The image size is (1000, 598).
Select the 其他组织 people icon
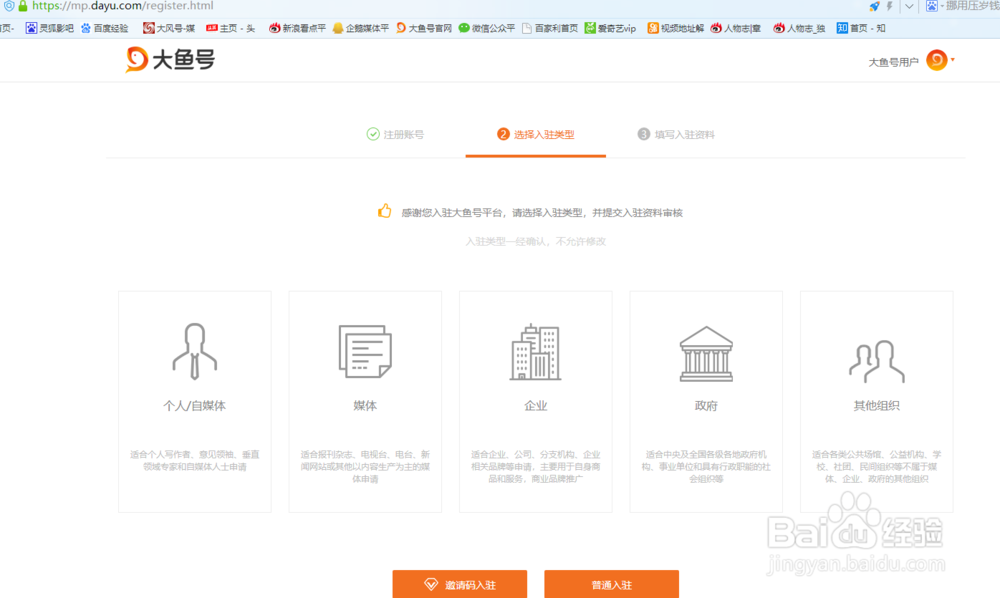876,361
